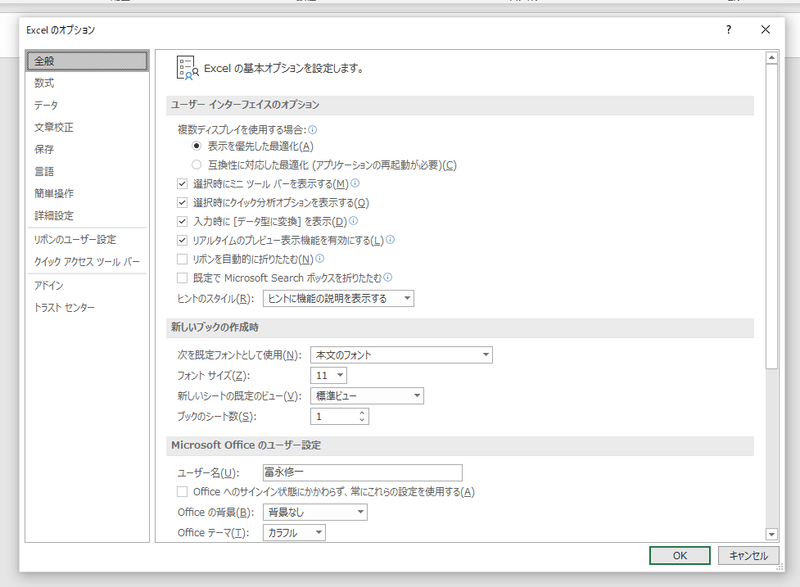This screenshot has height=587, width=800.
Task: Open 新しいシートの既定のビュー dropdown
Action: pos(367,396)
